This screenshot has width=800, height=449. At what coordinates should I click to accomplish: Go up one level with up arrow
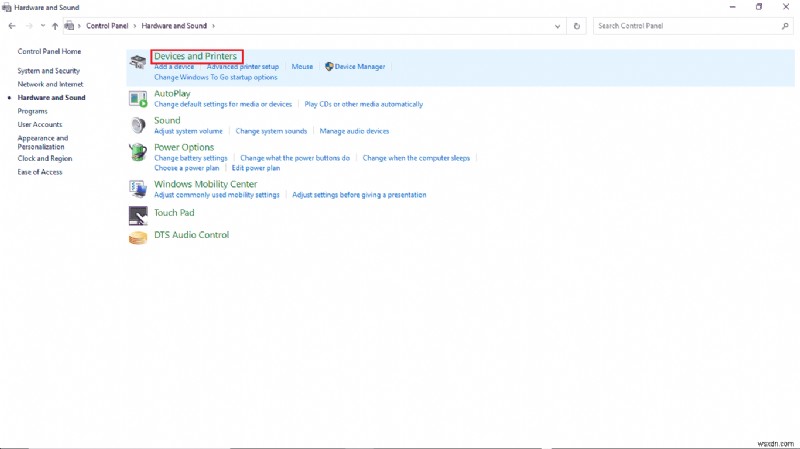55,26
